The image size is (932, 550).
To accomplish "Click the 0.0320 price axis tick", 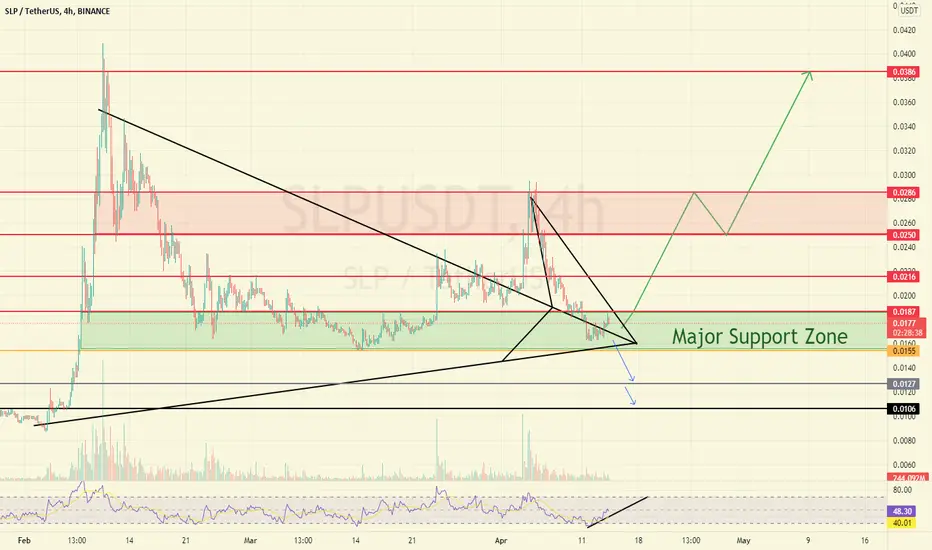I will click(x=904, y=150).
